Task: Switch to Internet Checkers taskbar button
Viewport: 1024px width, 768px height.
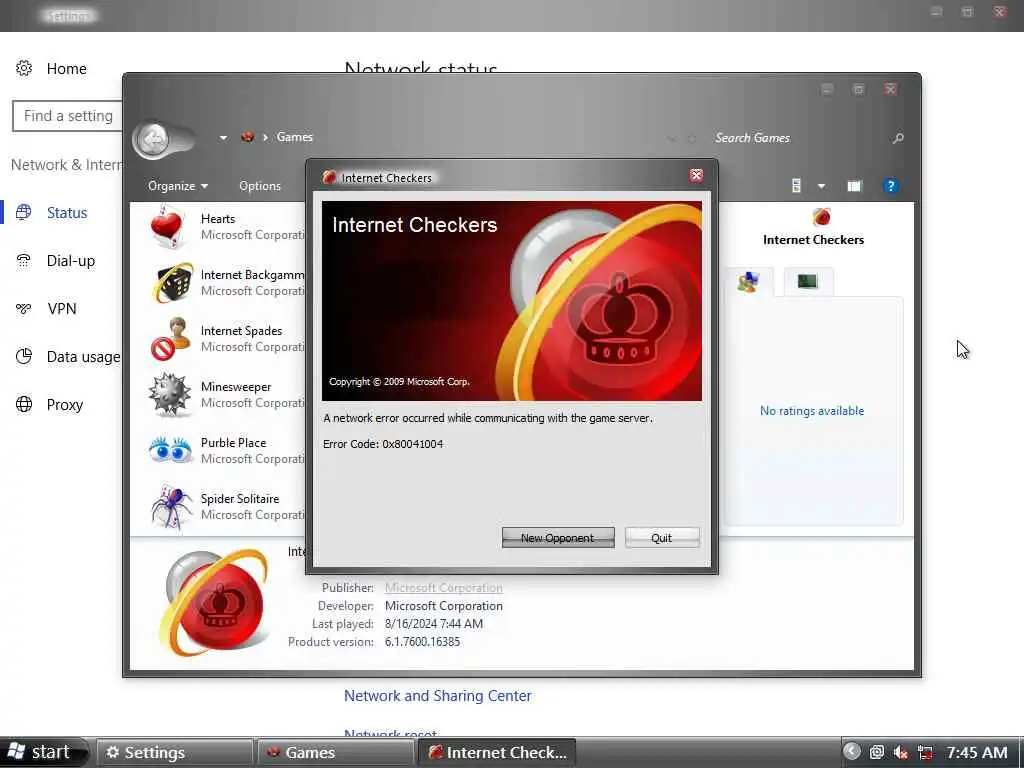Action: [x=497, y=752]
